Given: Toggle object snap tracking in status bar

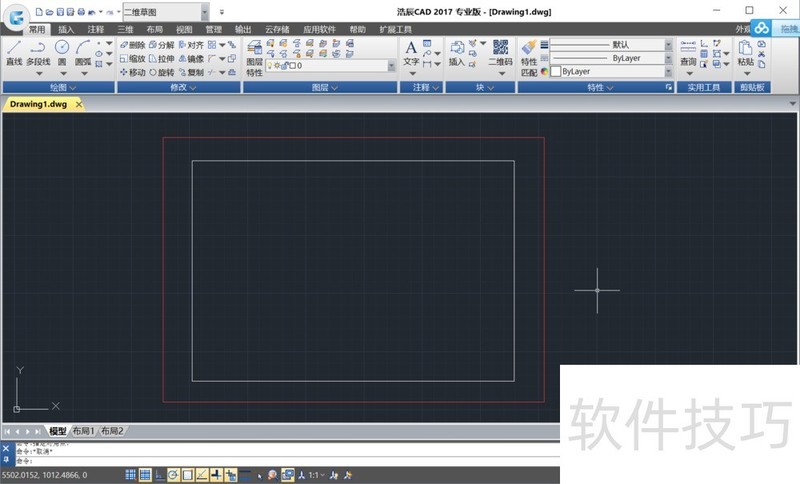Looking at the screenshot, I should click(202, 475).
